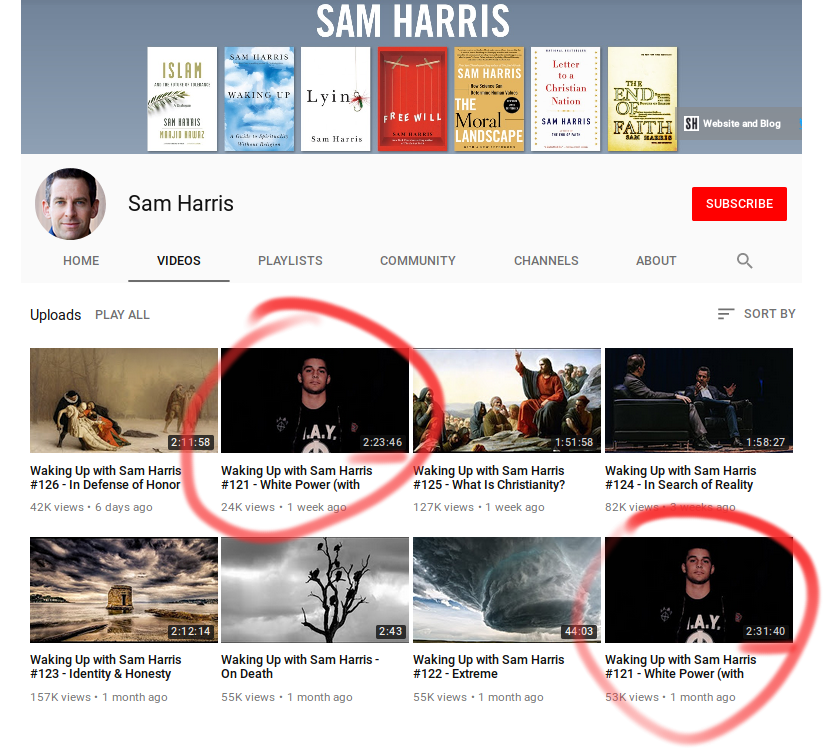823x748 pixels.
Task: Open #125 What Is Christianity? title
Action: coord(489,478)
